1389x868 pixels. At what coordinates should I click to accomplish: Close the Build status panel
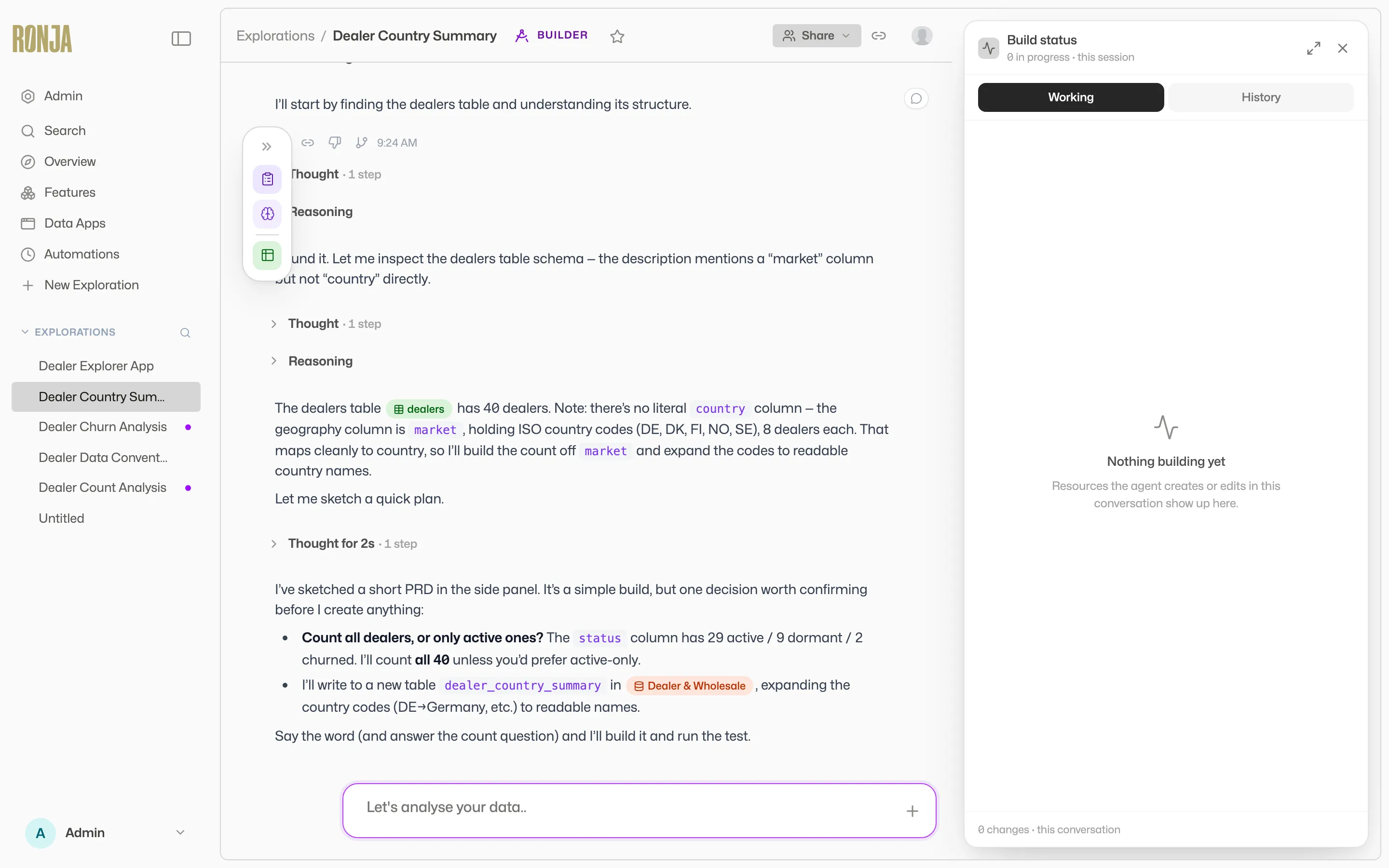tap(1343, 48)
